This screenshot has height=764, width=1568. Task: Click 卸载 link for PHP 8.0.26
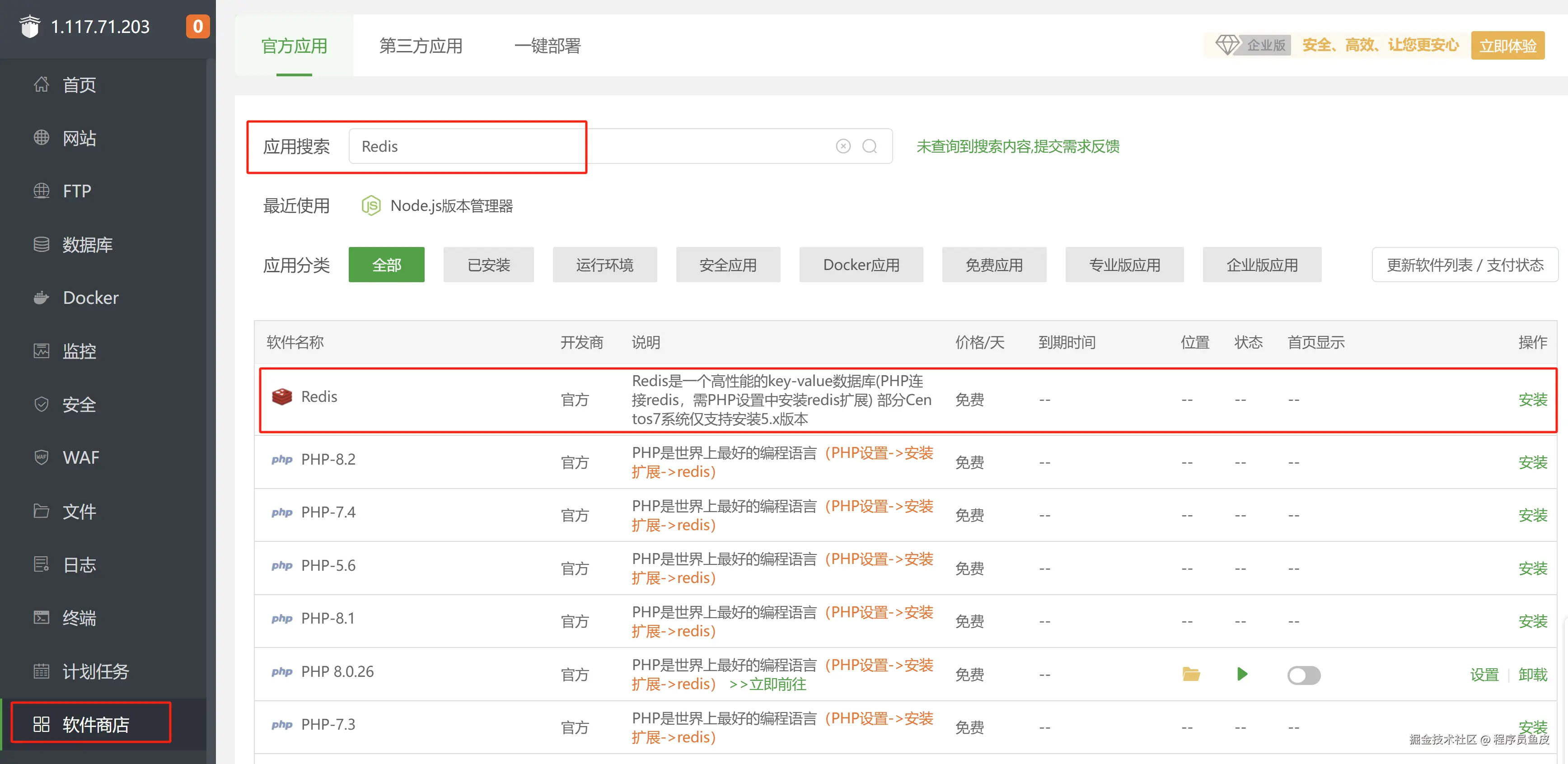tap(1532, 675)
